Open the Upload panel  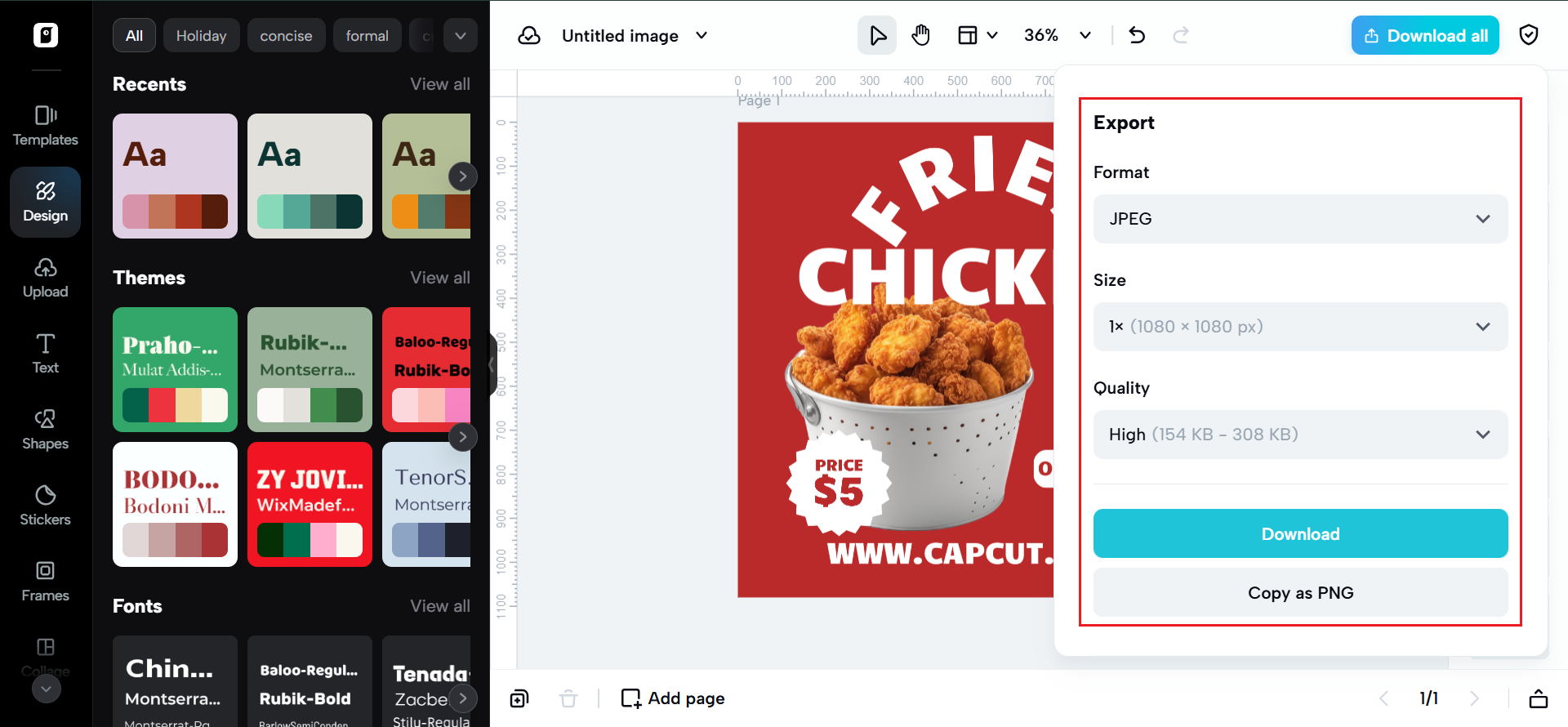coord(46,279)
